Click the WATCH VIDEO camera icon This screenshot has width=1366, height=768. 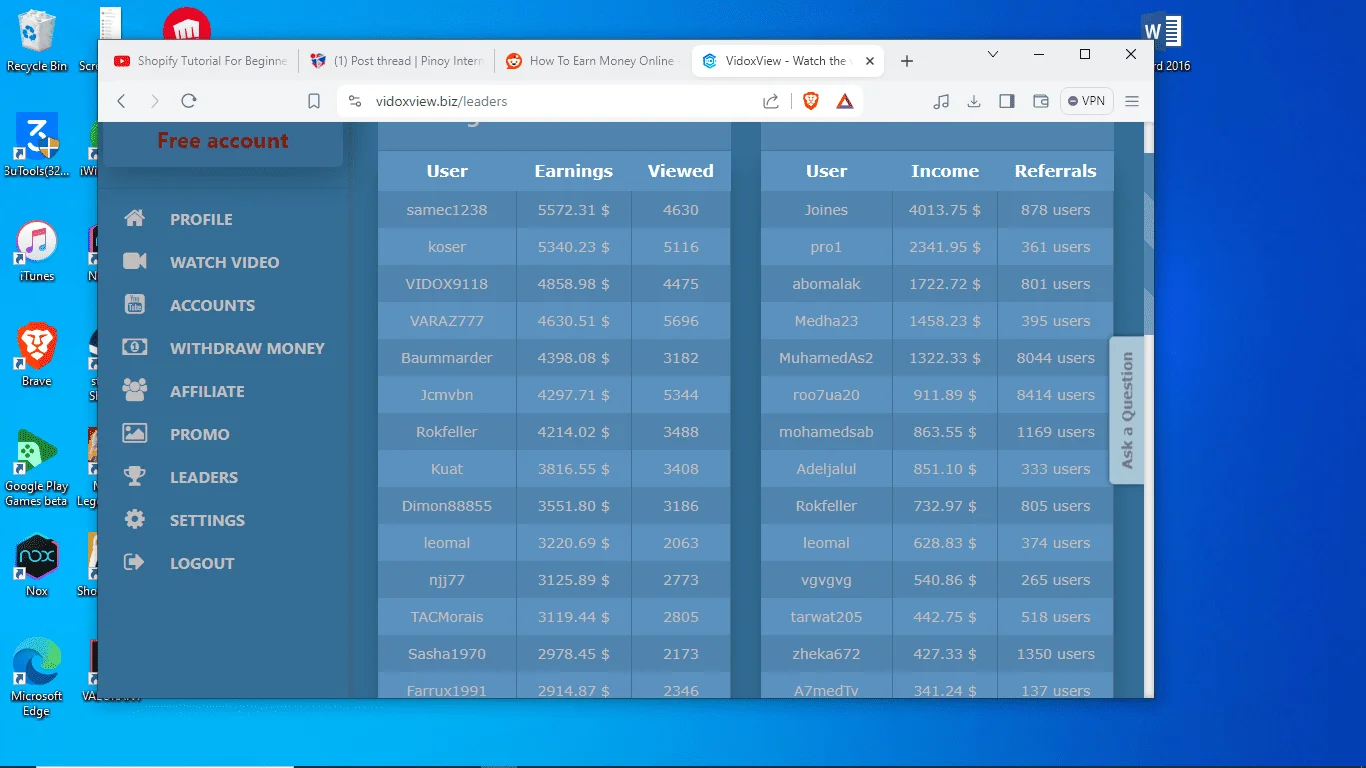(x=135, y=262)
